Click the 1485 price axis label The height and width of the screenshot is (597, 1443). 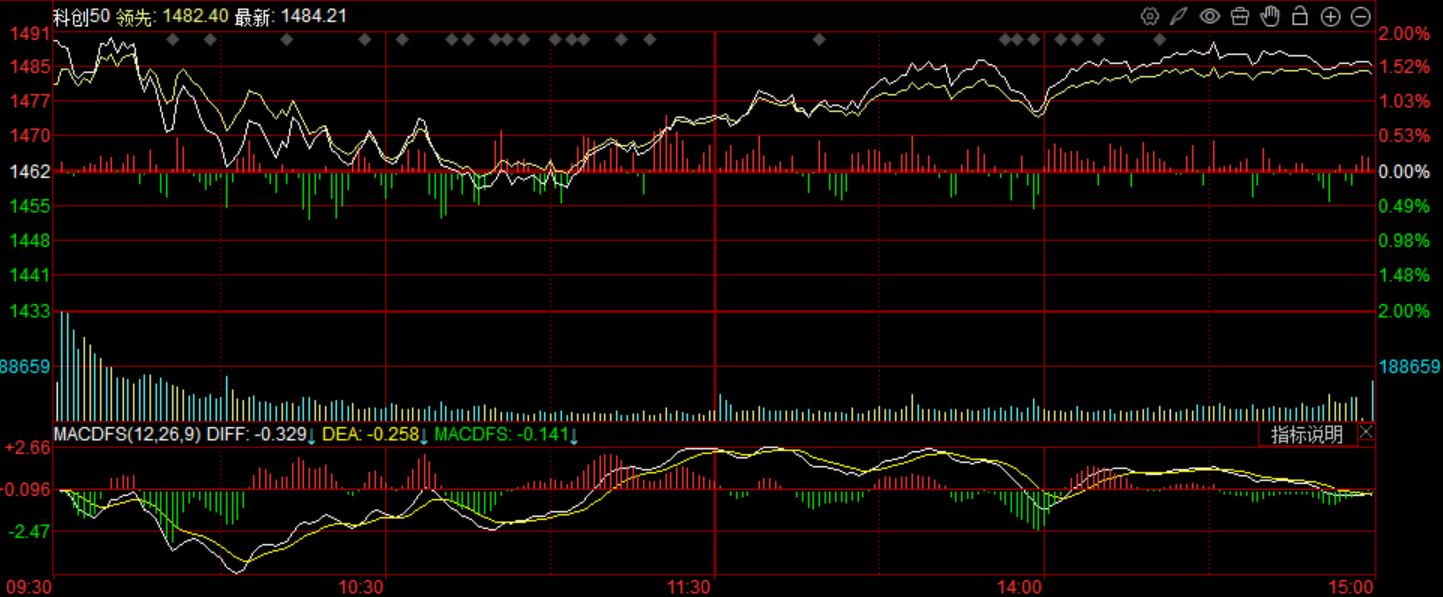(x=31, y=67)
